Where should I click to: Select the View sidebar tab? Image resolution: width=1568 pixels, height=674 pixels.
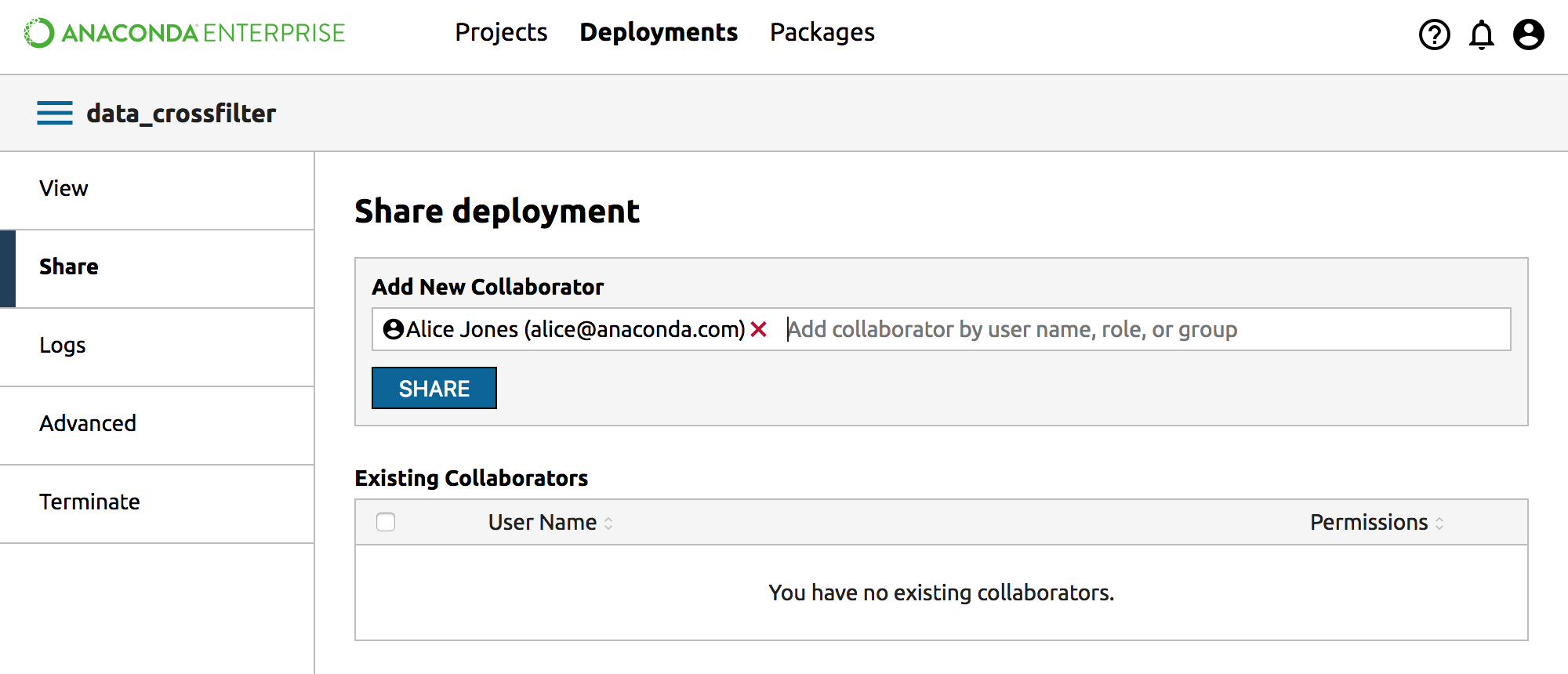(64, 188)
